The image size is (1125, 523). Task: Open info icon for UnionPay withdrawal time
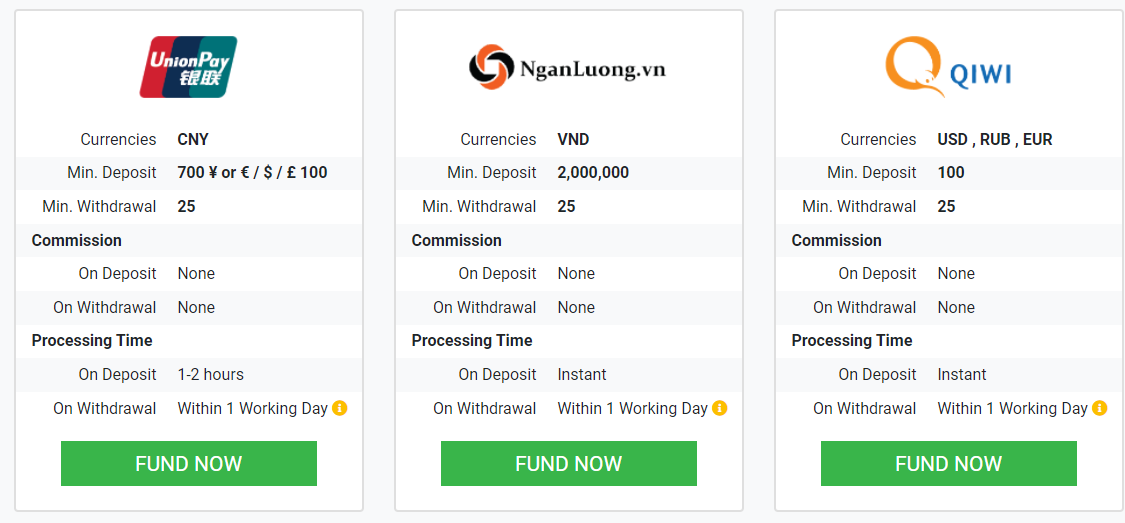click(x=340, y=408)
